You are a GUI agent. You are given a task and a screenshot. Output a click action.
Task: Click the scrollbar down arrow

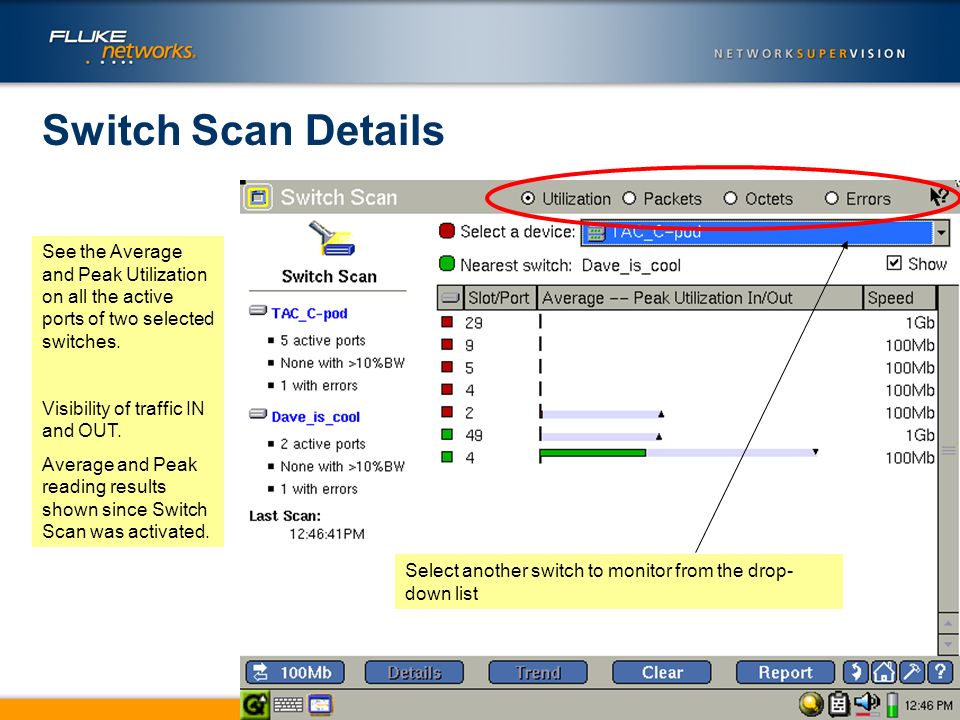[x=948, y=645]
